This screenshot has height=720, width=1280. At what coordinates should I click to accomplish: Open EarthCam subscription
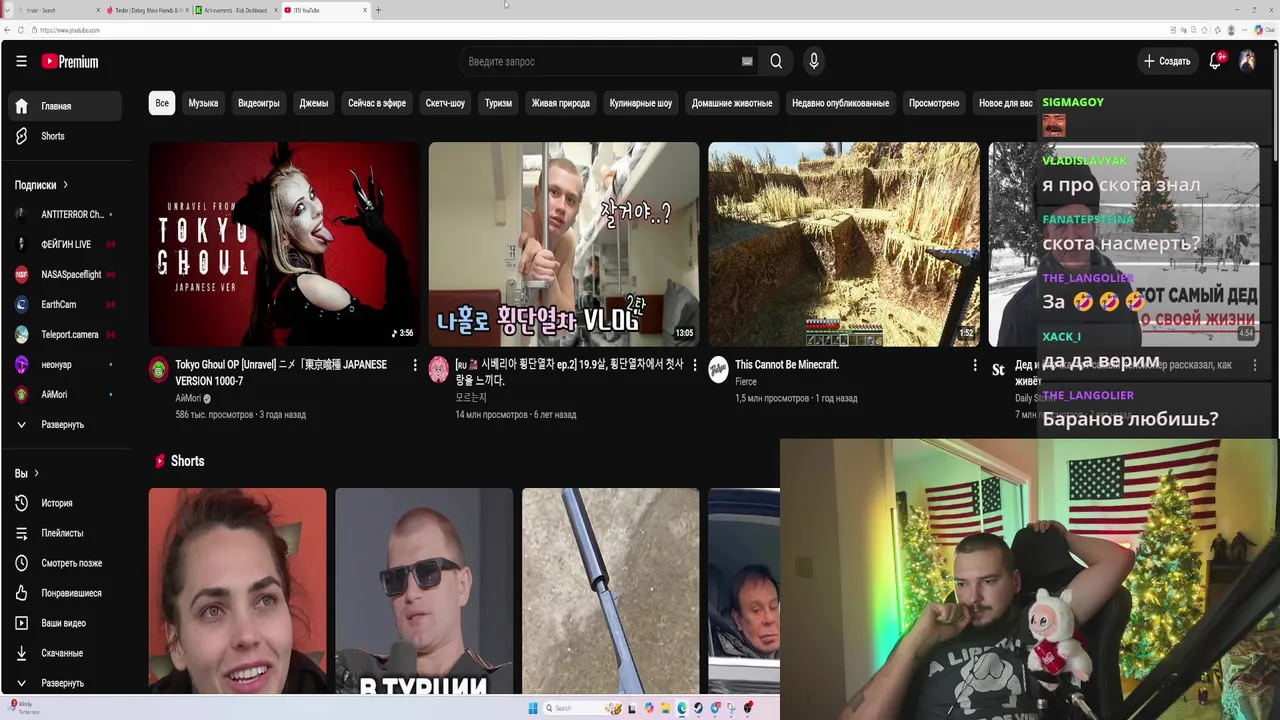66,304
